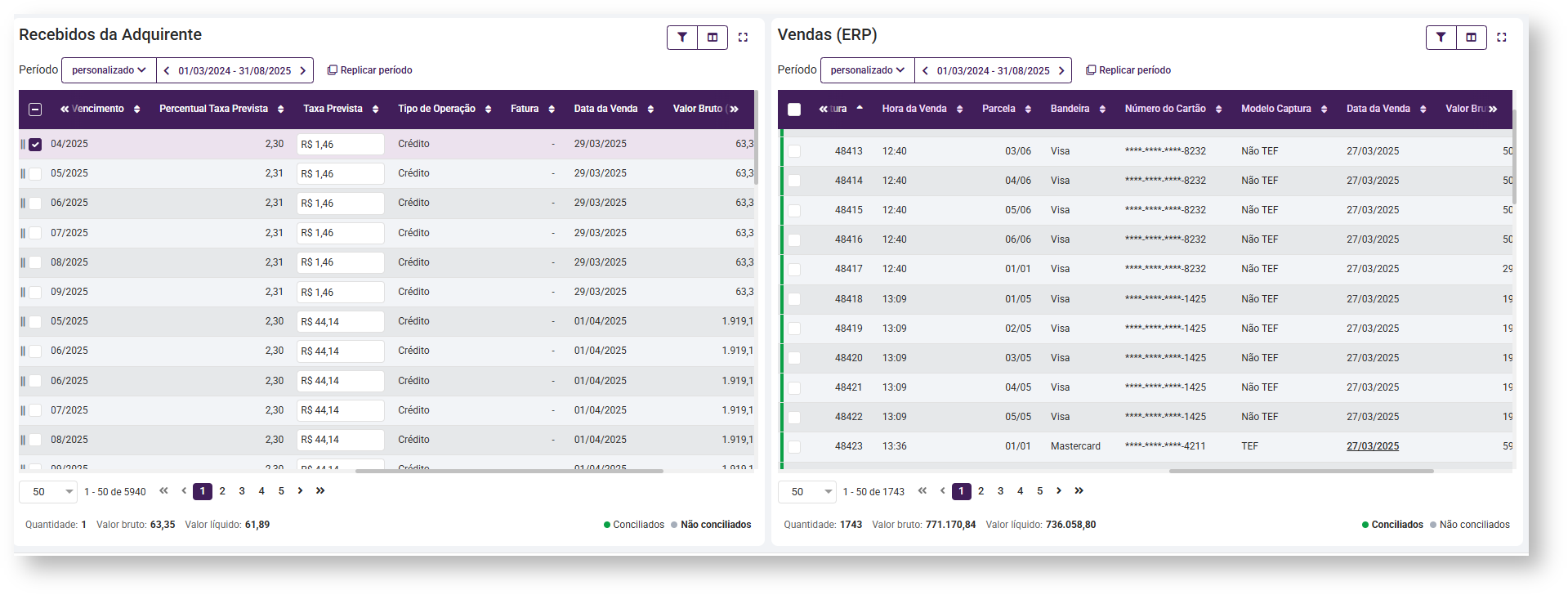Toggle select-all checkbox in Recebidos table header
The image size is (1568, 595).
coord(35,110)
